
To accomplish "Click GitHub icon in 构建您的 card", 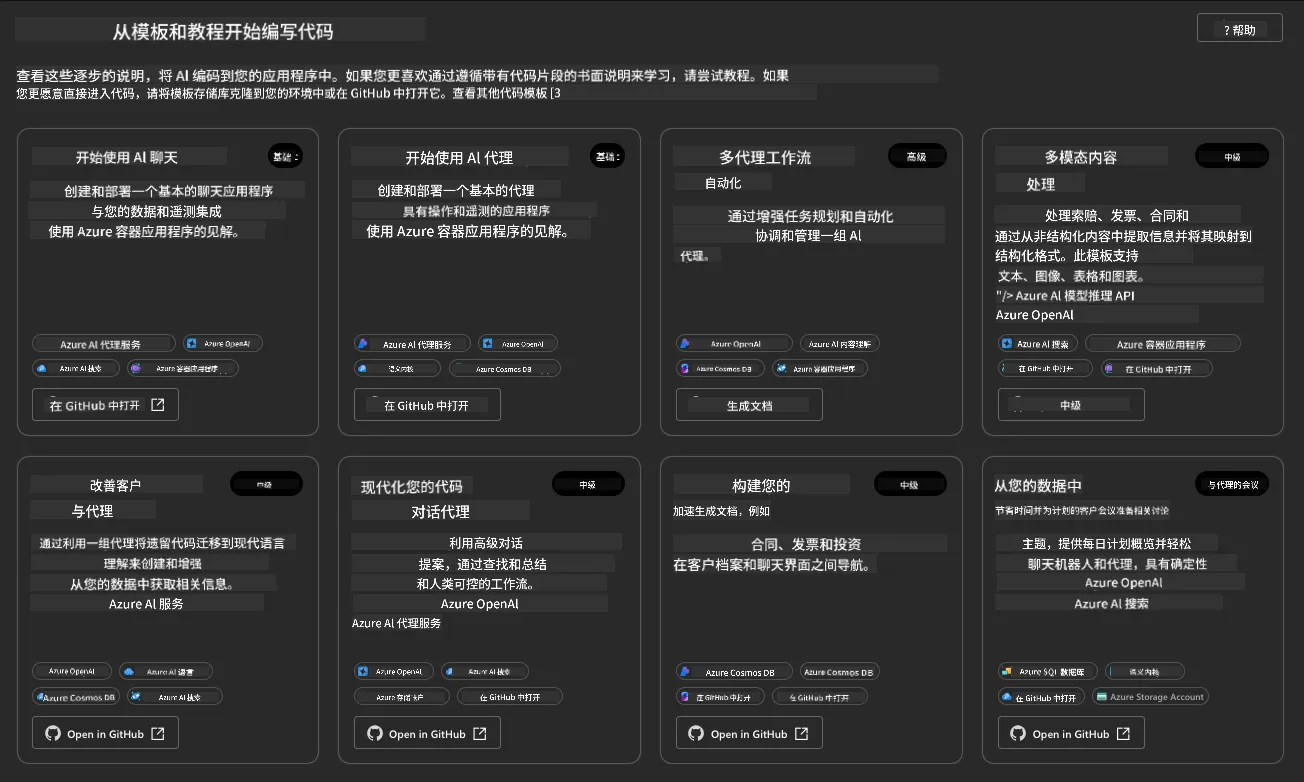I will pos(697,734).
